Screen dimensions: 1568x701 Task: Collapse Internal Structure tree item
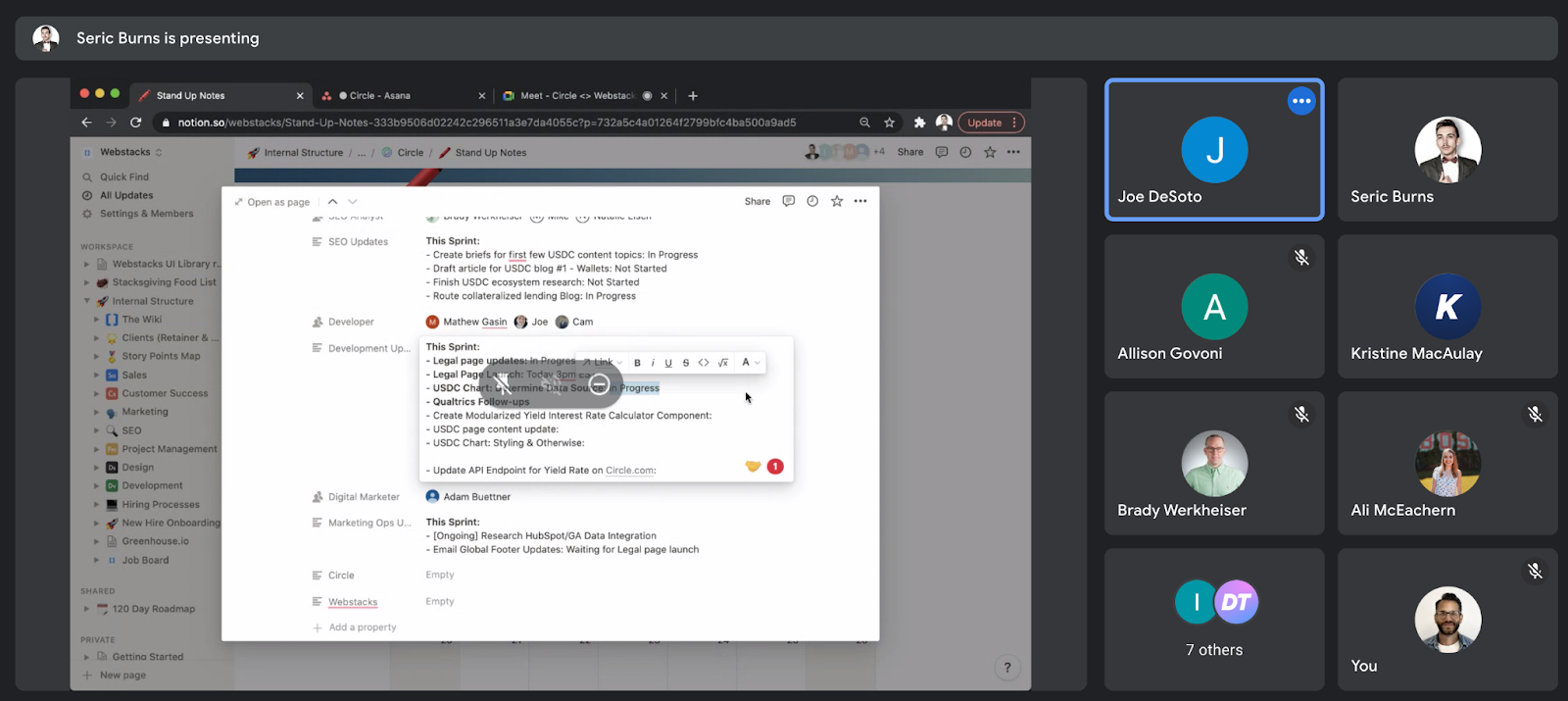point(86,301)
